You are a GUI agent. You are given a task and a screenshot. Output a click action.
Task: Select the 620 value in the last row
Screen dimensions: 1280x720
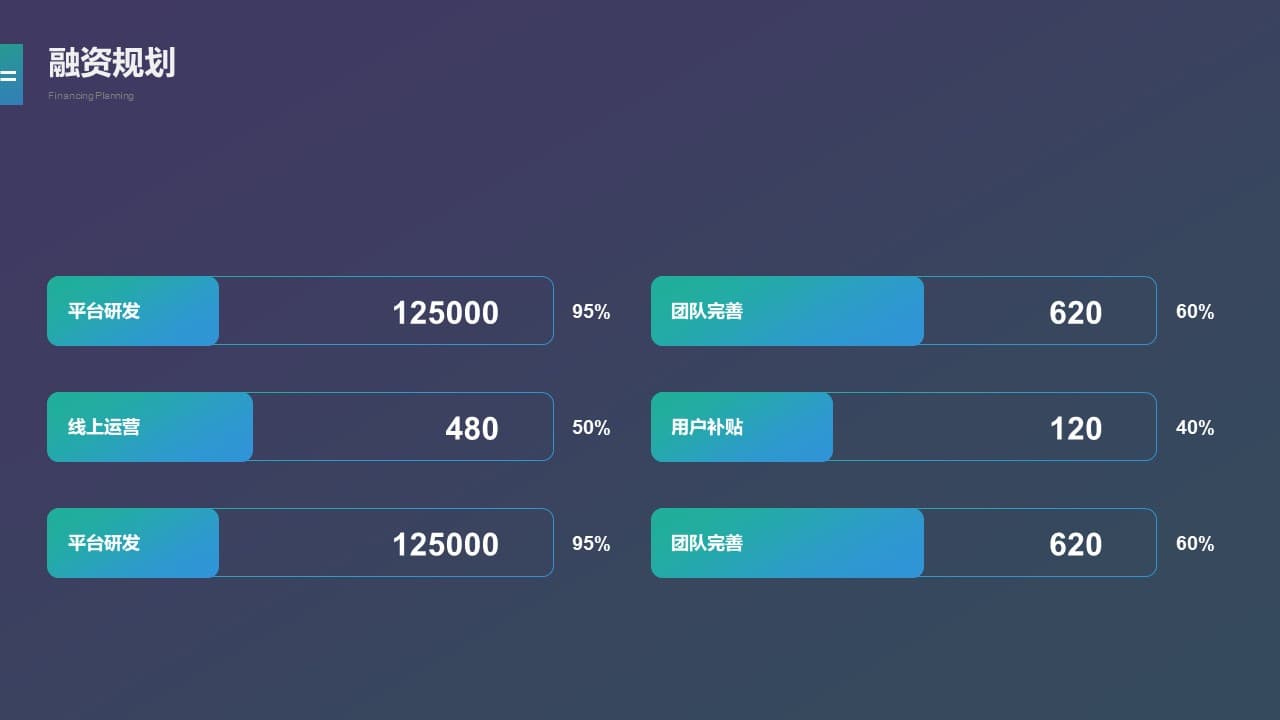(x=1076, y=544)
